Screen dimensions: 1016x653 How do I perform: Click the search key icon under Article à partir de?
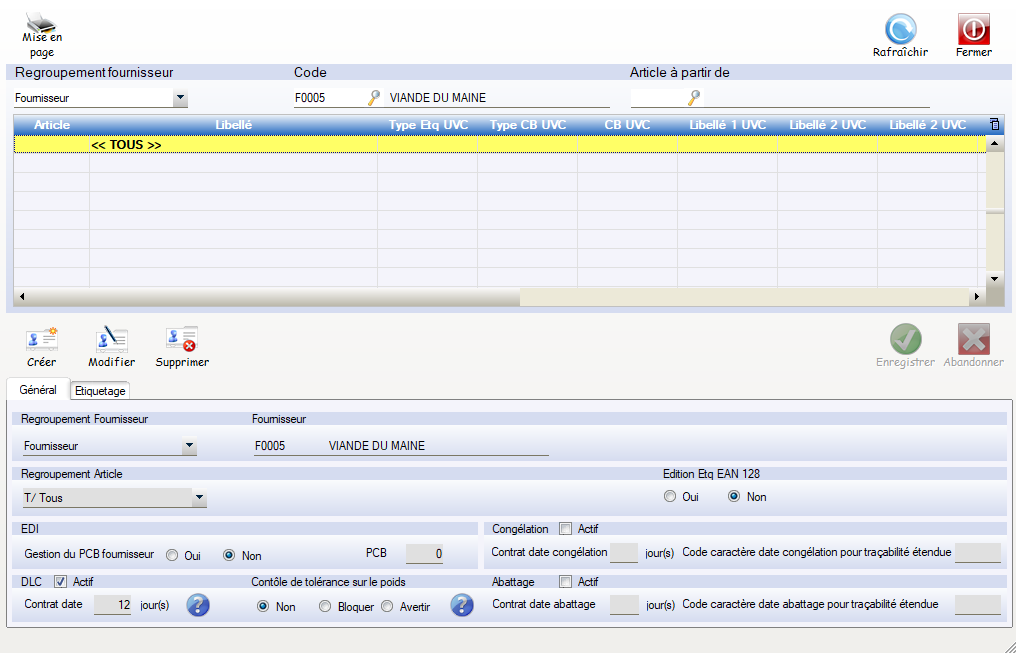point(693,98)
